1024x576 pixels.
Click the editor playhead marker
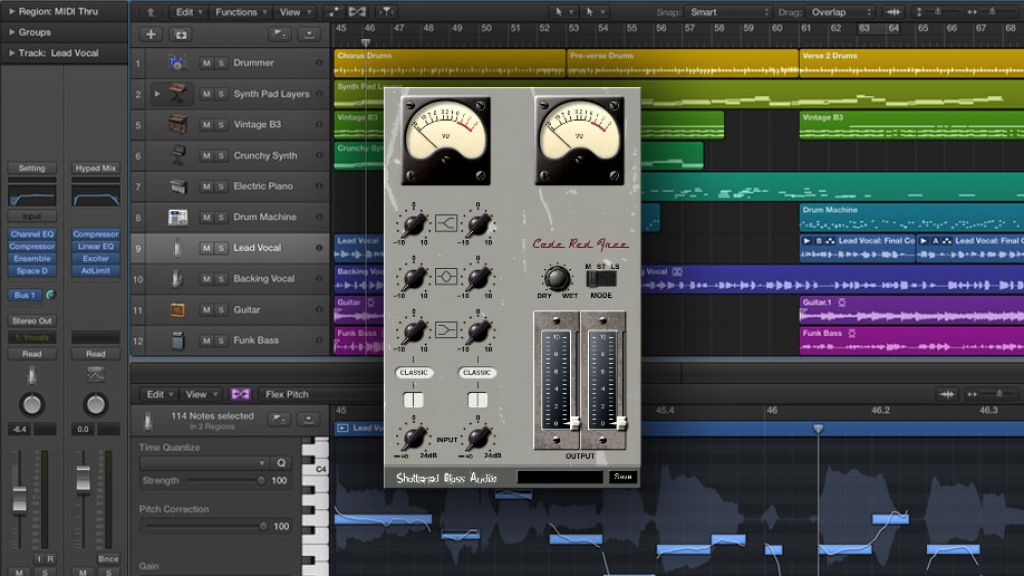[818, 428]
